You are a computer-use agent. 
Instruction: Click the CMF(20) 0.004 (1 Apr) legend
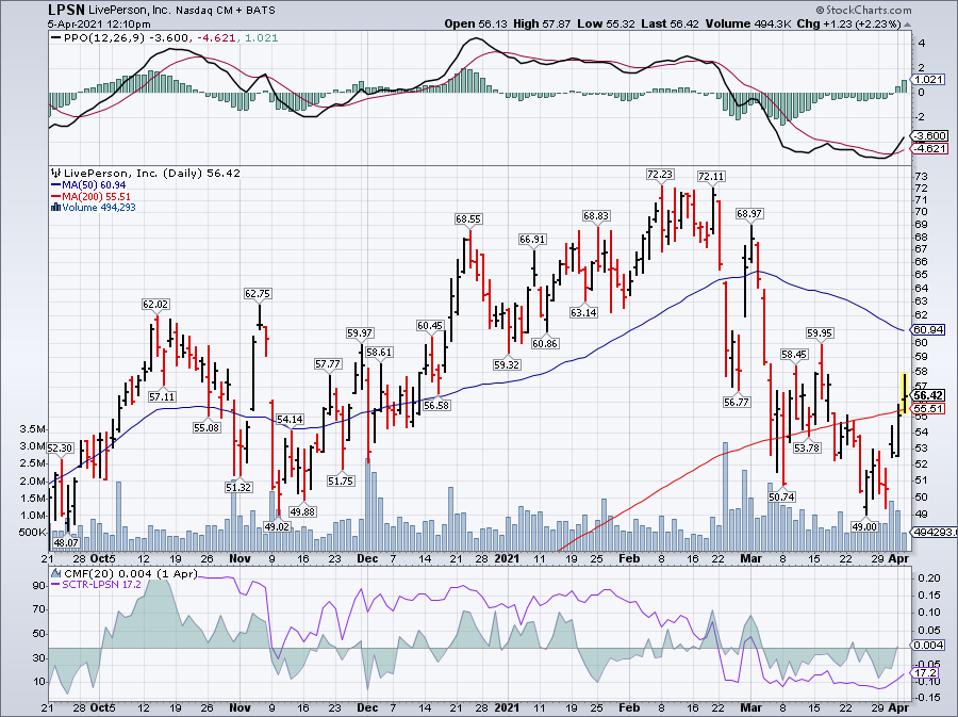click(130, 573)
